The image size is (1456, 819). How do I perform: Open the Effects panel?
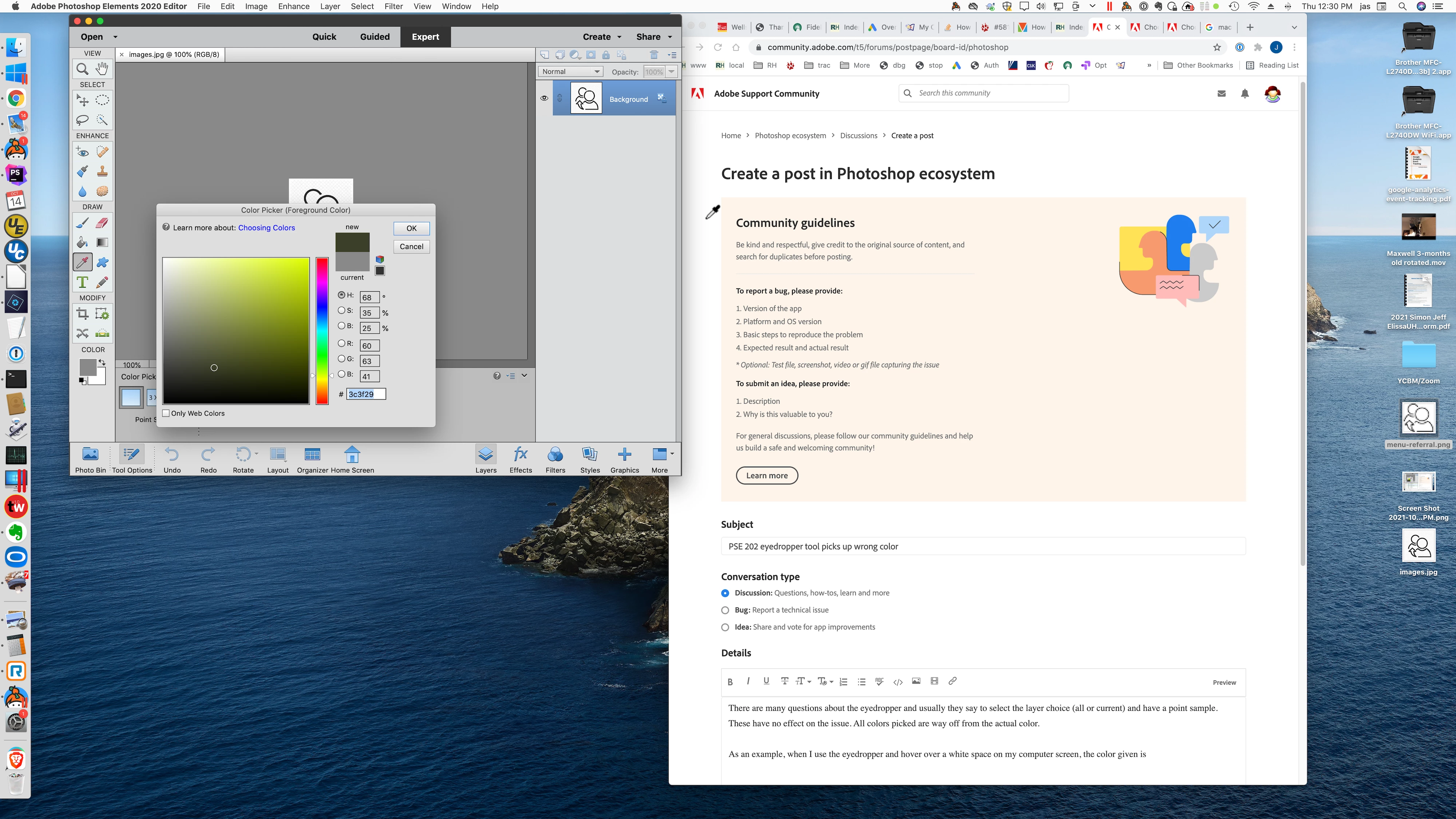520,459
